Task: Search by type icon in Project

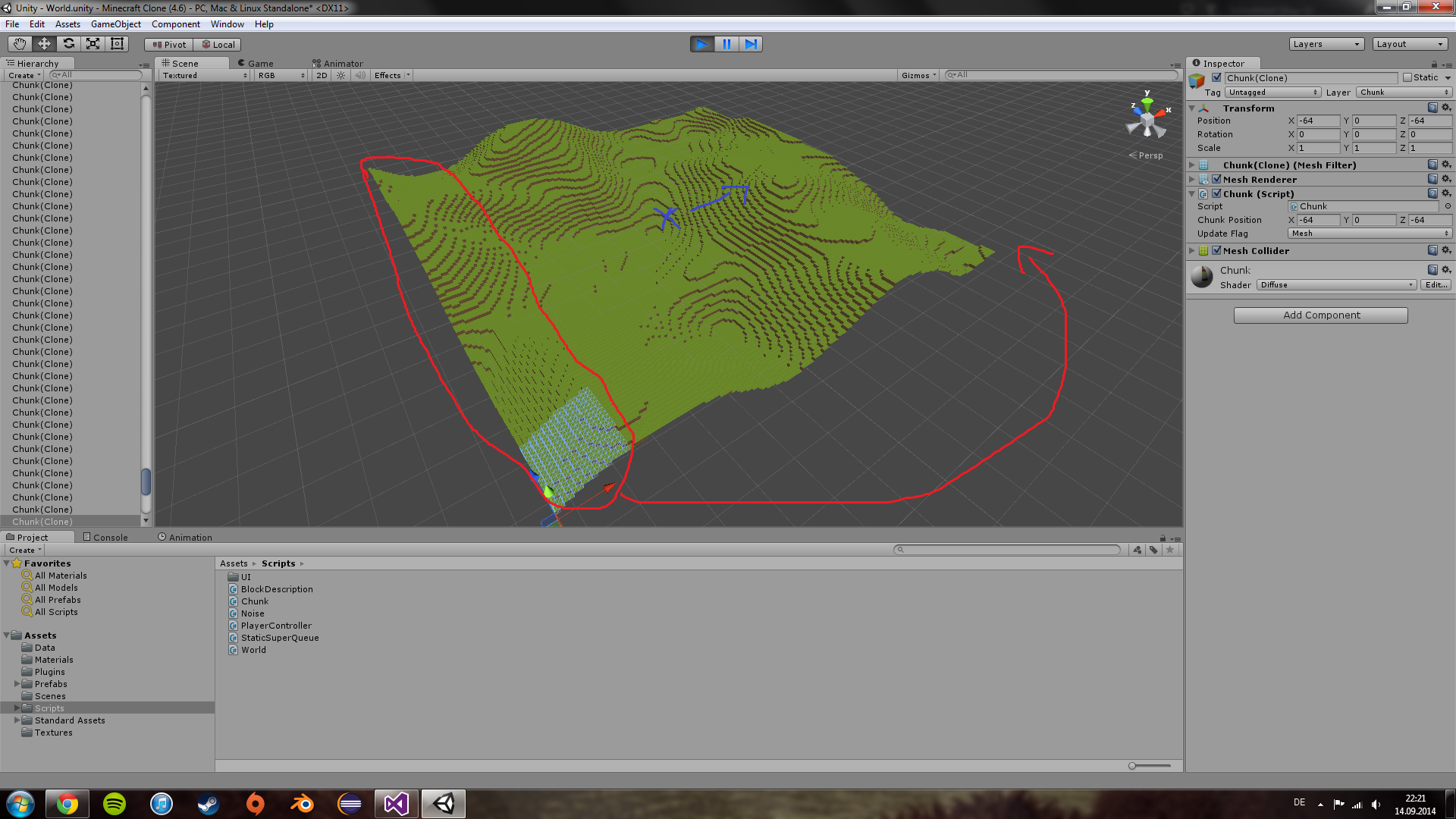Action: (x=1137, y=550)
